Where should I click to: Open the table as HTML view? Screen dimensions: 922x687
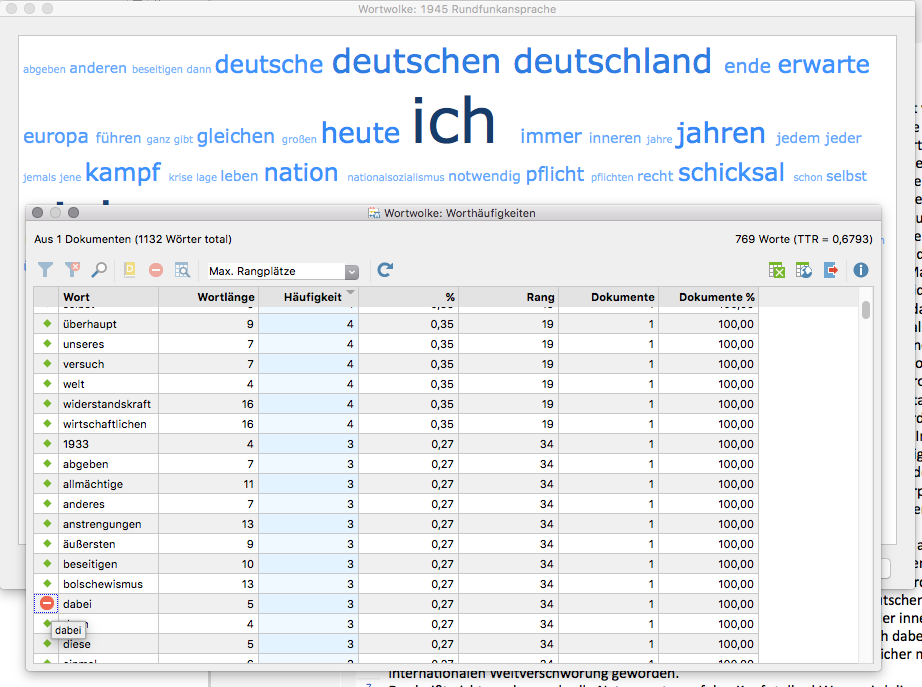pyautogui.click(x=804, y=271)
